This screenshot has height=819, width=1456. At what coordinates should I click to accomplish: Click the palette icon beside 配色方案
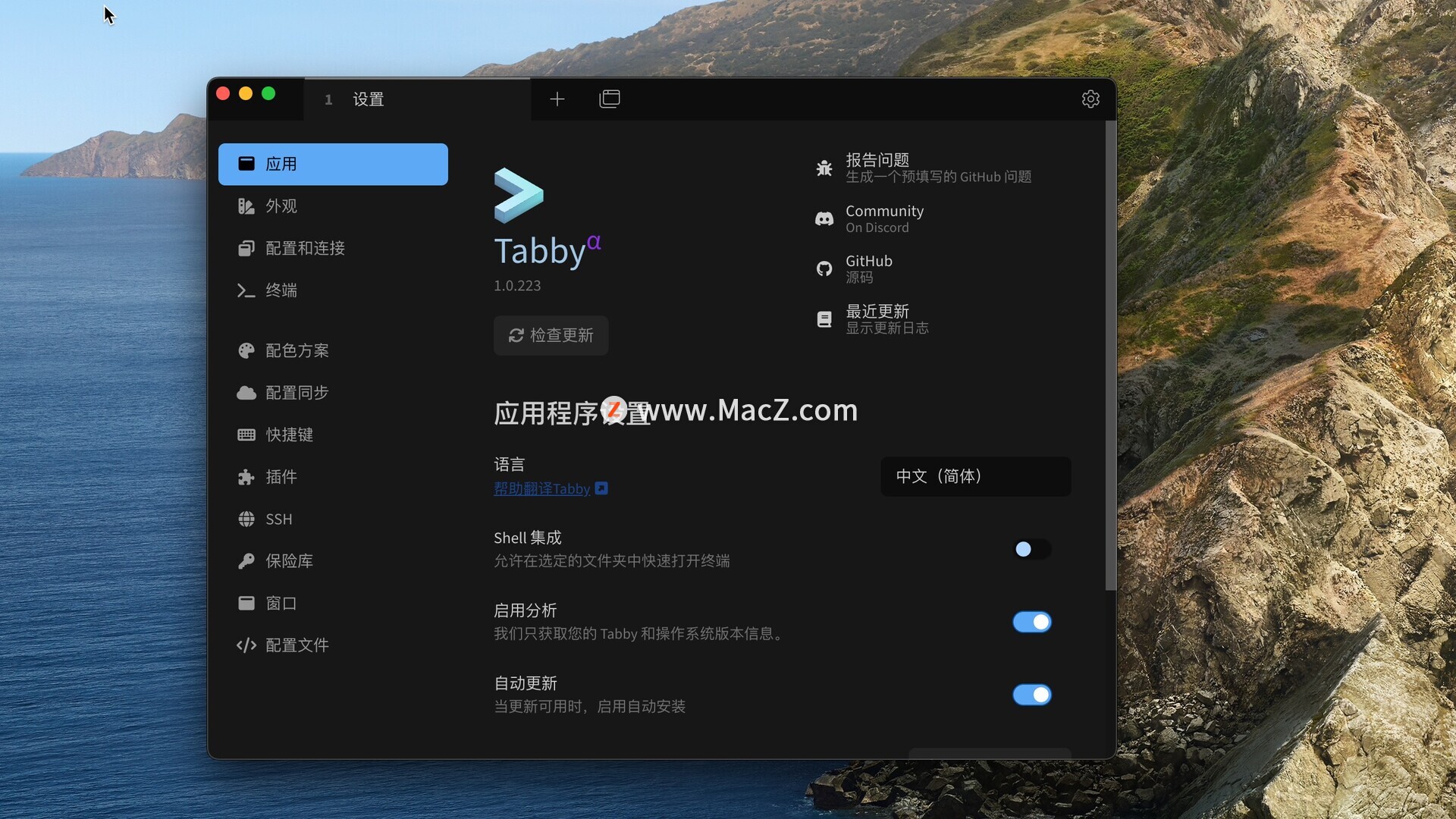point(246,351)
